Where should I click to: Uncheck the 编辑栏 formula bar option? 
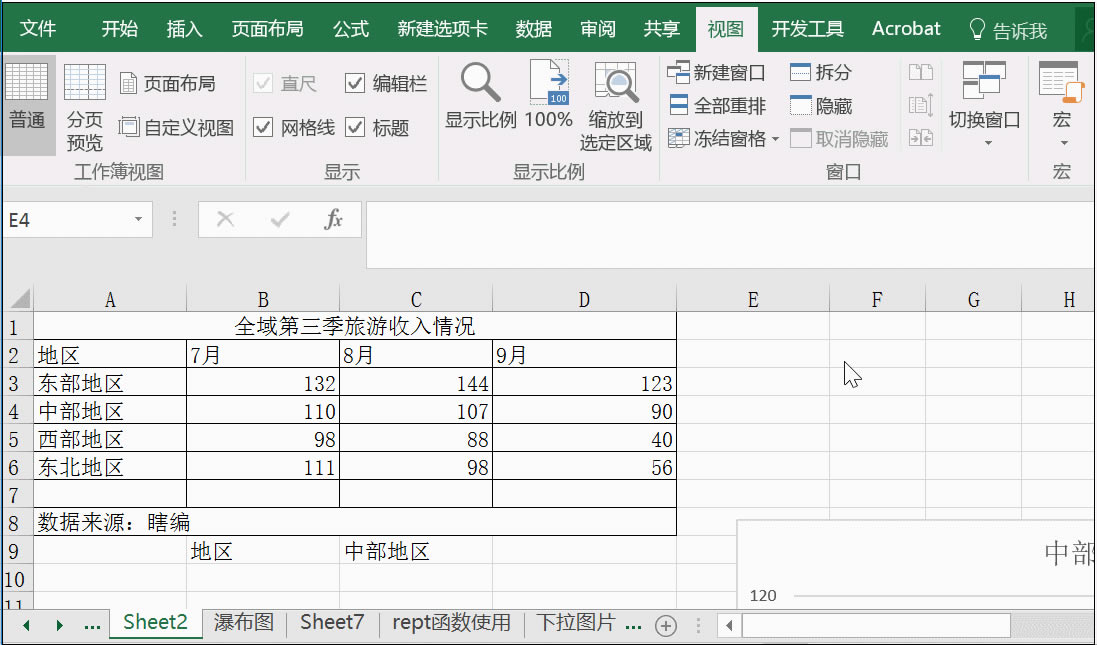355,83
